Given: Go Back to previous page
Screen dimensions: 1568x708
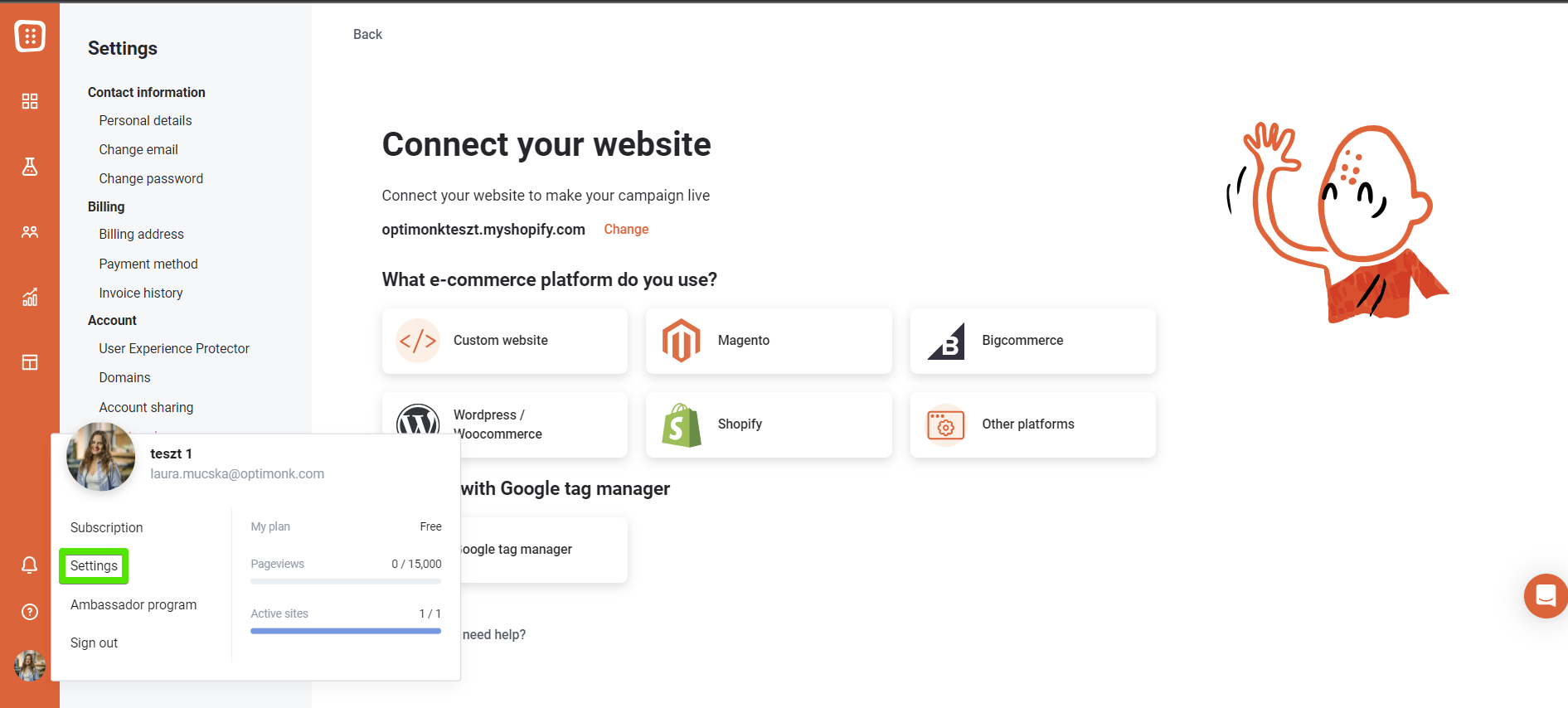Looking at the screenshot, I should [x=367, y=34].
